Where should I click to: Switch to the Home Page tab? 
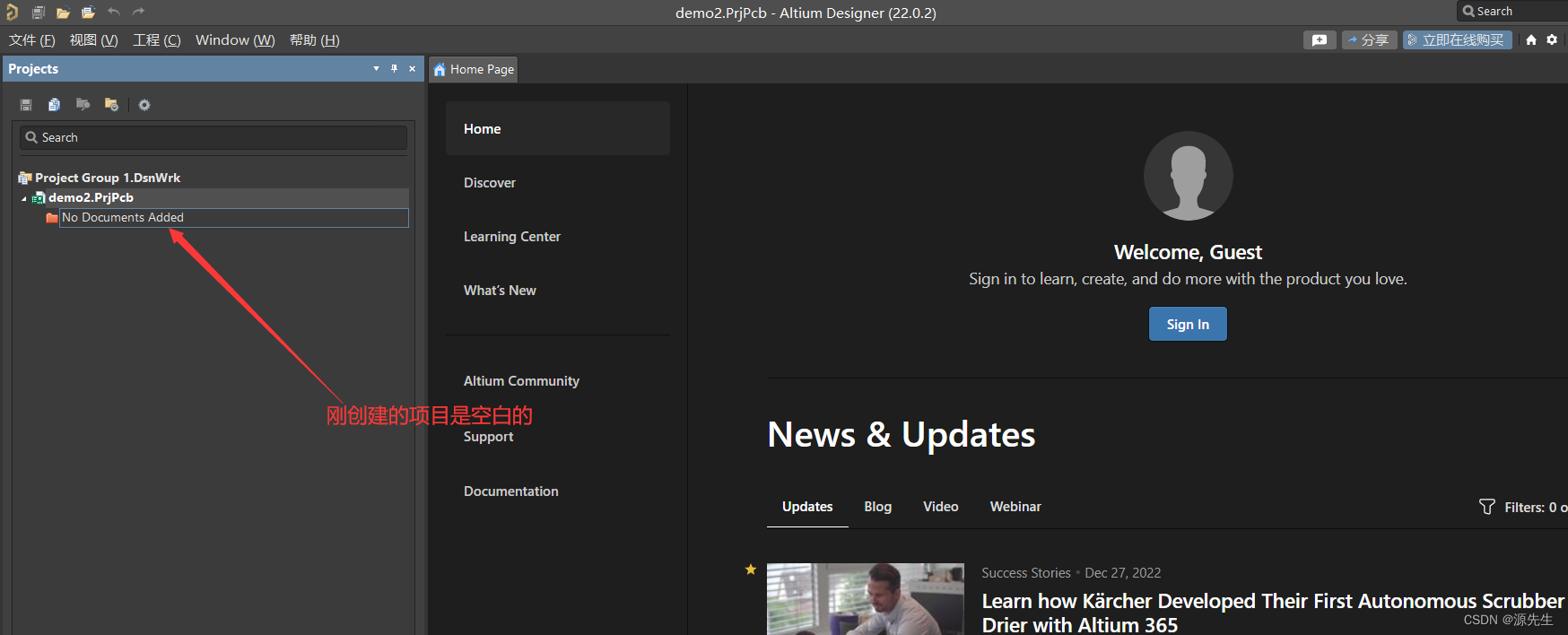pos(474,69)
